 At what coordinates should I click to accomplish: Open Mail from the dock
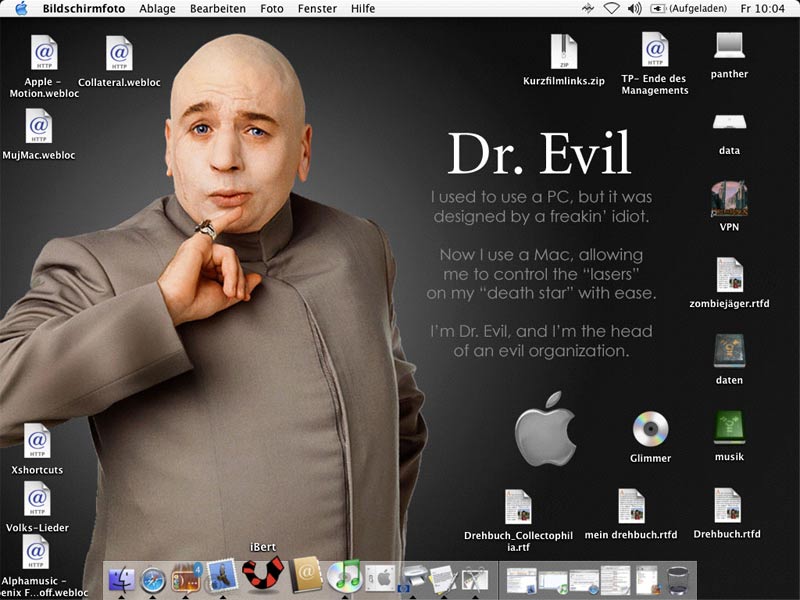221,577
